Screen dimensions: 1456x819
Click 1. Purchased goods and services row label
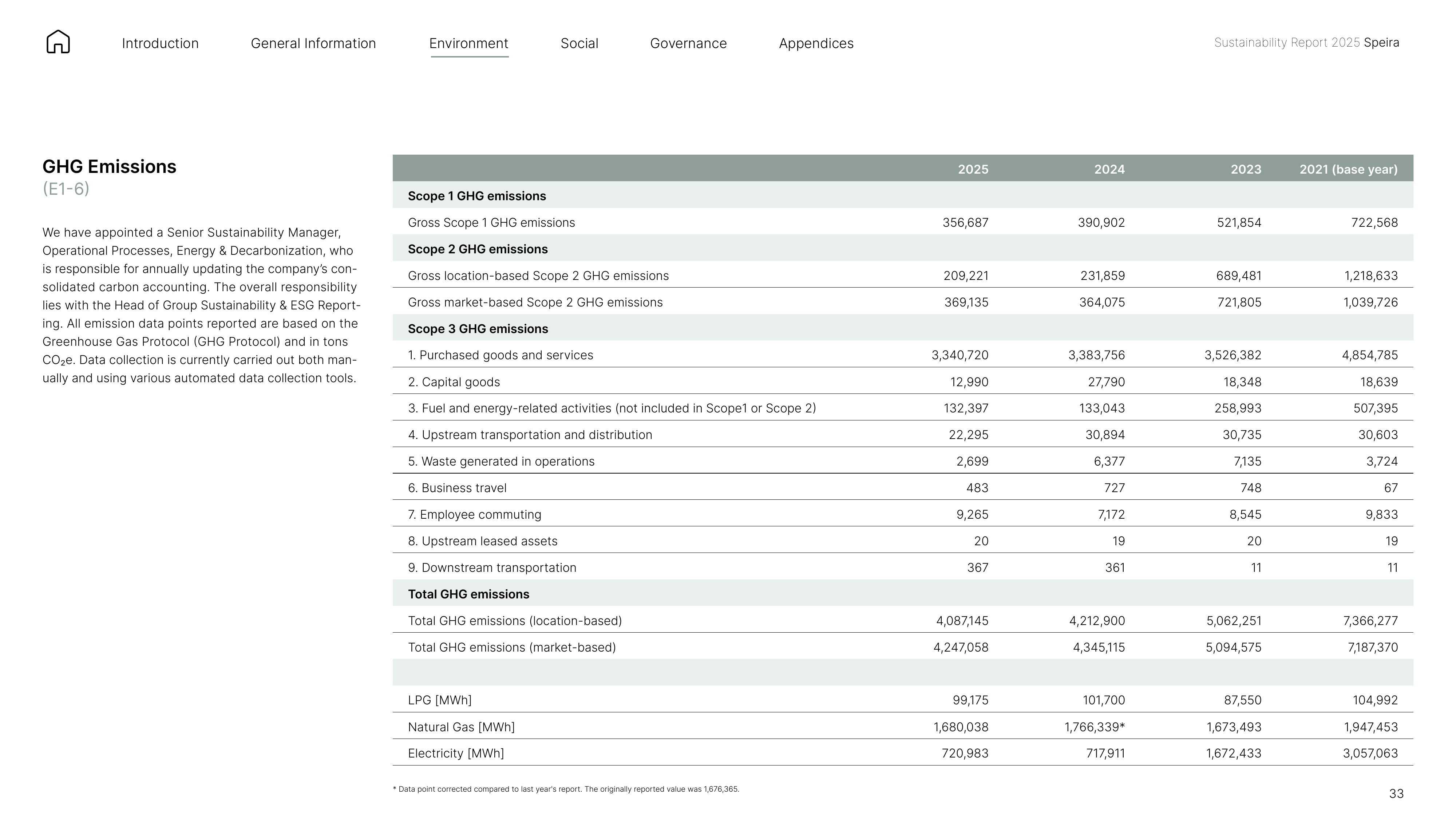500,355
